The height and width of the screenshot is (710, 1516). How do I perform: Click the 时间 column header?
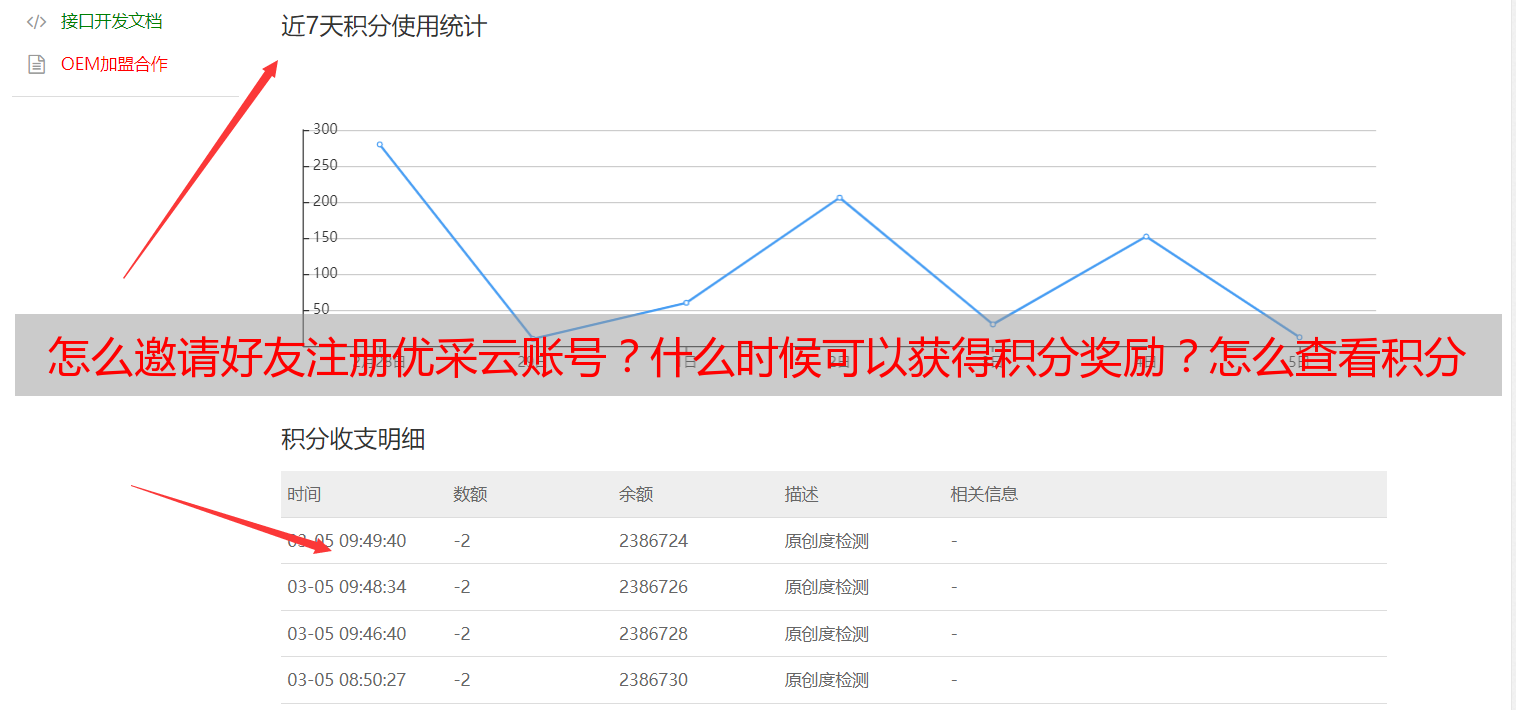pos(304,494)
